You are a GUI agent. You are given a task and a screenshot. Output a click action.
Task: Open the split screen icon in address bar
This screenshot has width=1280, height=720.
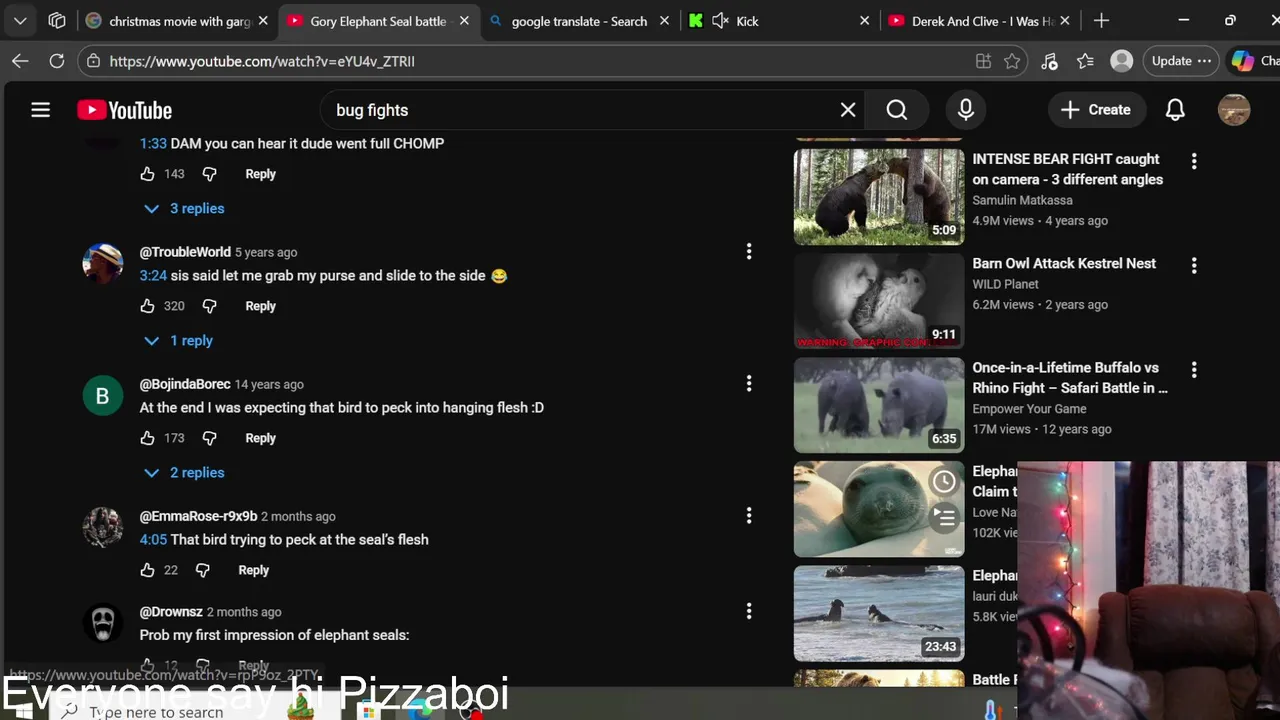[983, 61]
